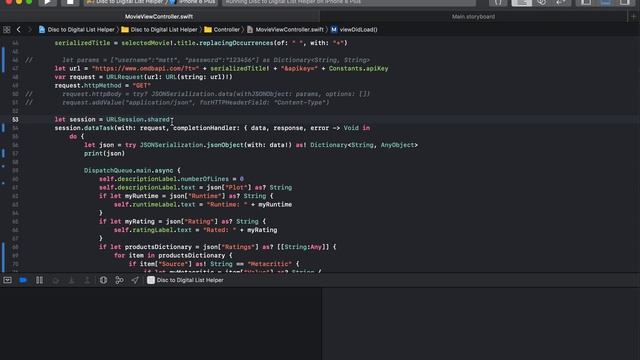Click the 'session.dataTask(with: request' line

[212, 128]
